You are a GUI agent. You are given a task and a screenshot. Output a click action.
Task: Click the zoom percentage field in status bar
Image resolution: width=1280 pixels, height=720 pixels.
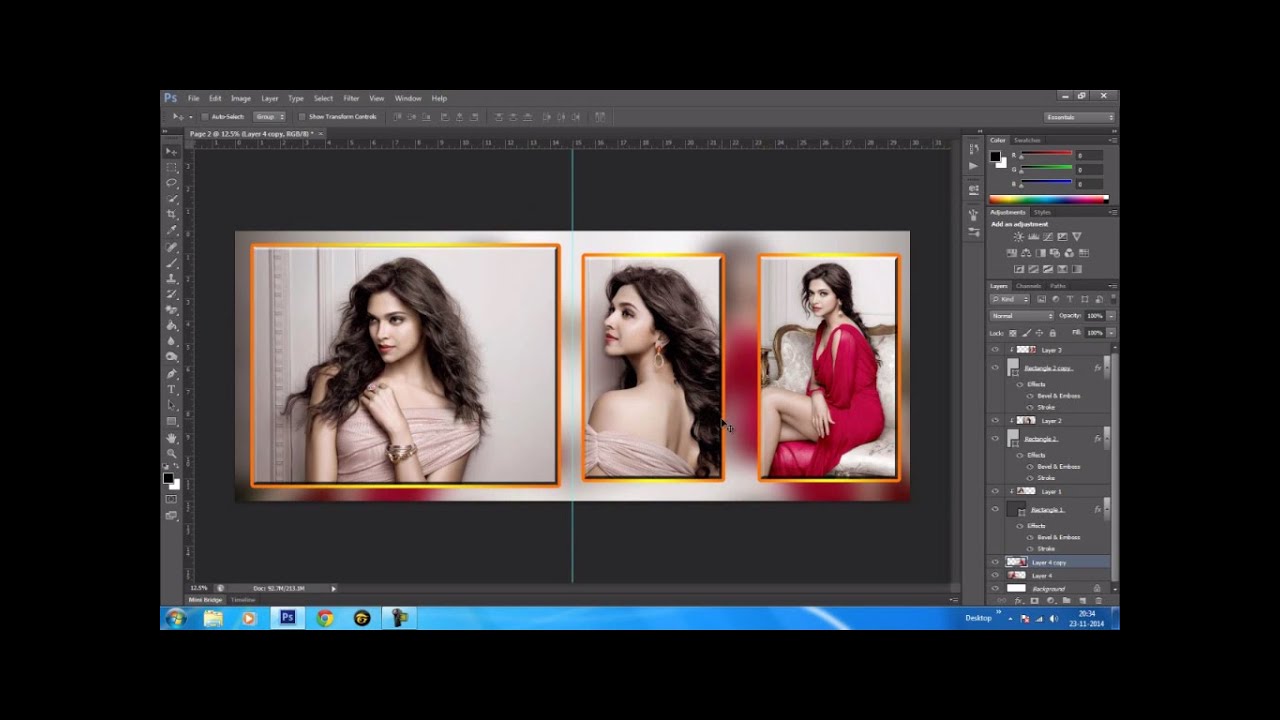(x=198, y=588)
